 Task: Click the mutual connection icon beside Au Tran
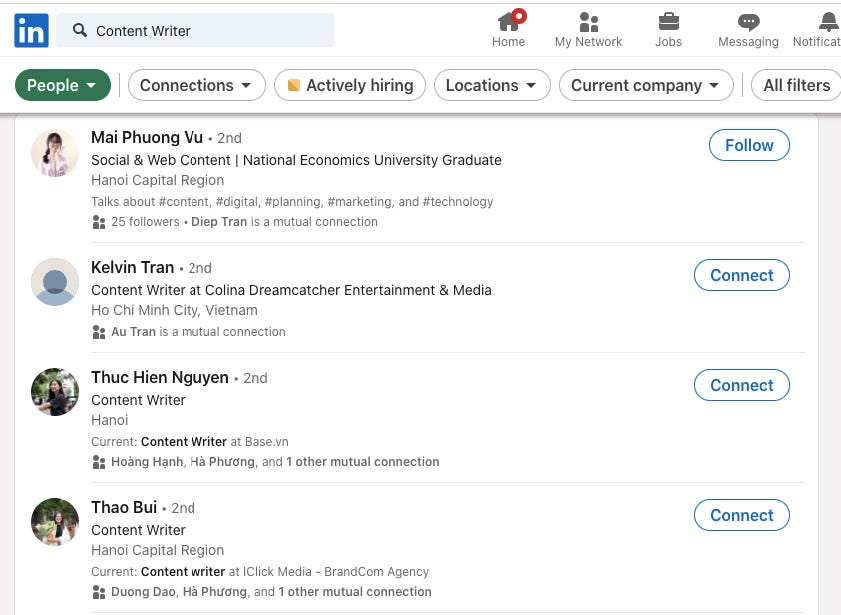(x=99, y=332)
